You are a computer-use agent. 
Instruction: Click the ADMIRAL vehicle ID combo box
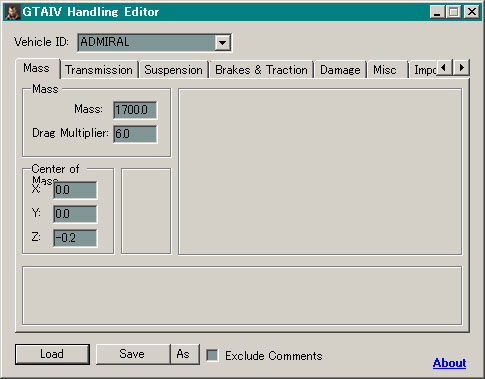pos(154,42)
